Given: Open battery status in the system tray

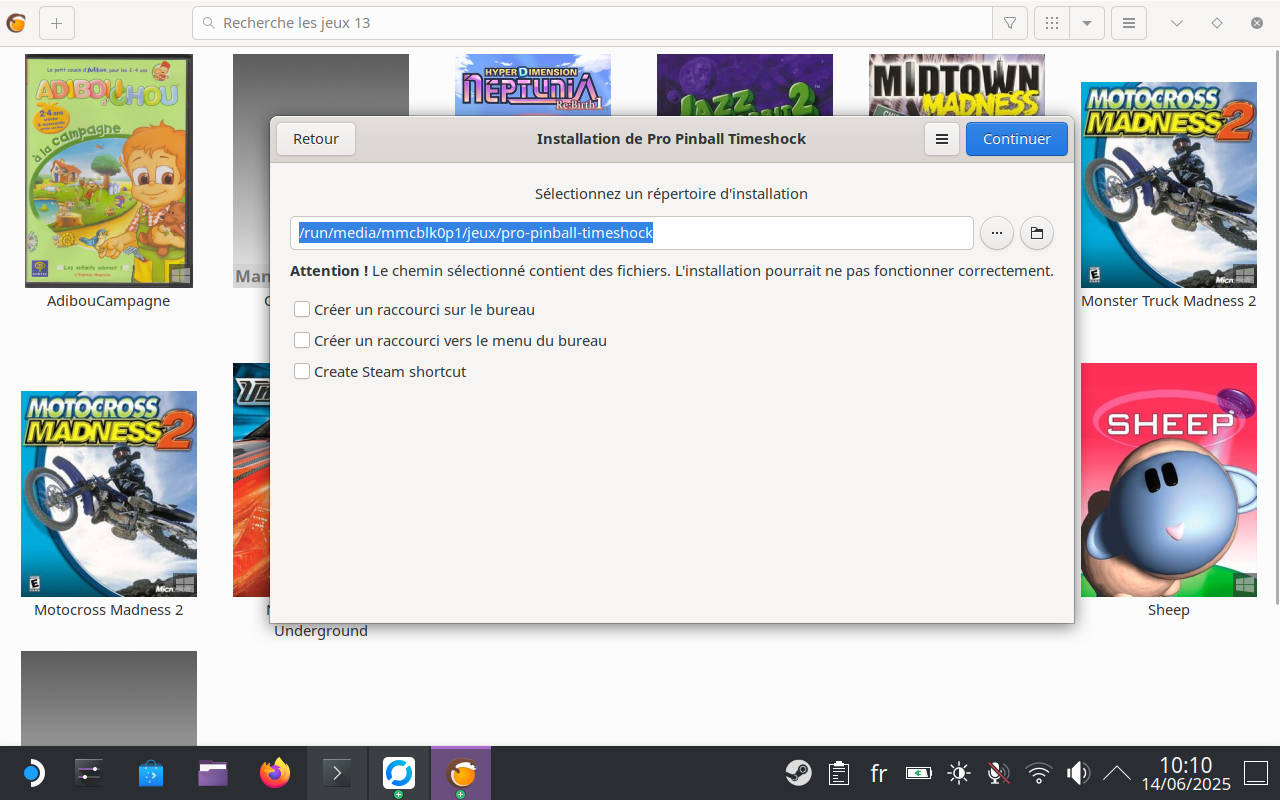Looking at the screenshot, I should click(x=918, y=773).
